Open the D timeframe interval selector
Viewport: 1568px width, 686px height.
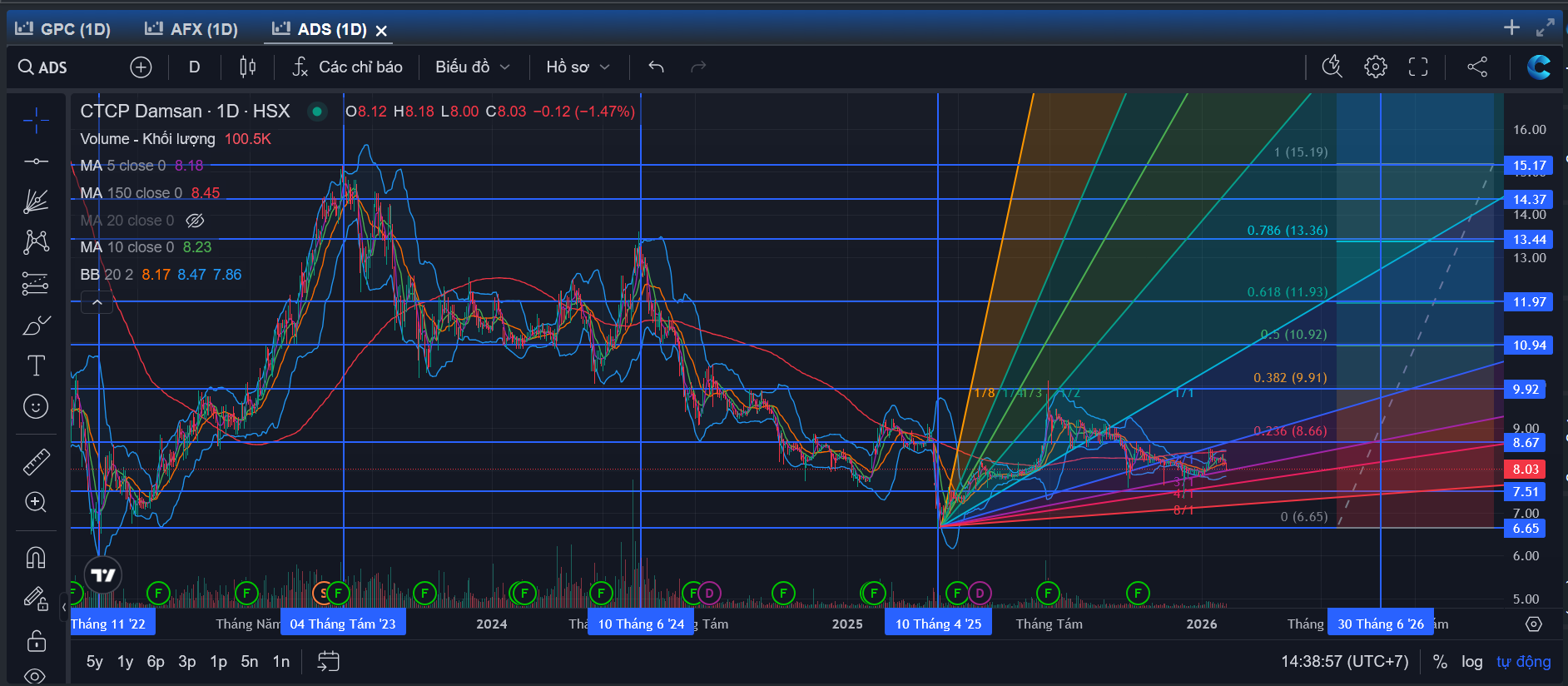point(194,67)
